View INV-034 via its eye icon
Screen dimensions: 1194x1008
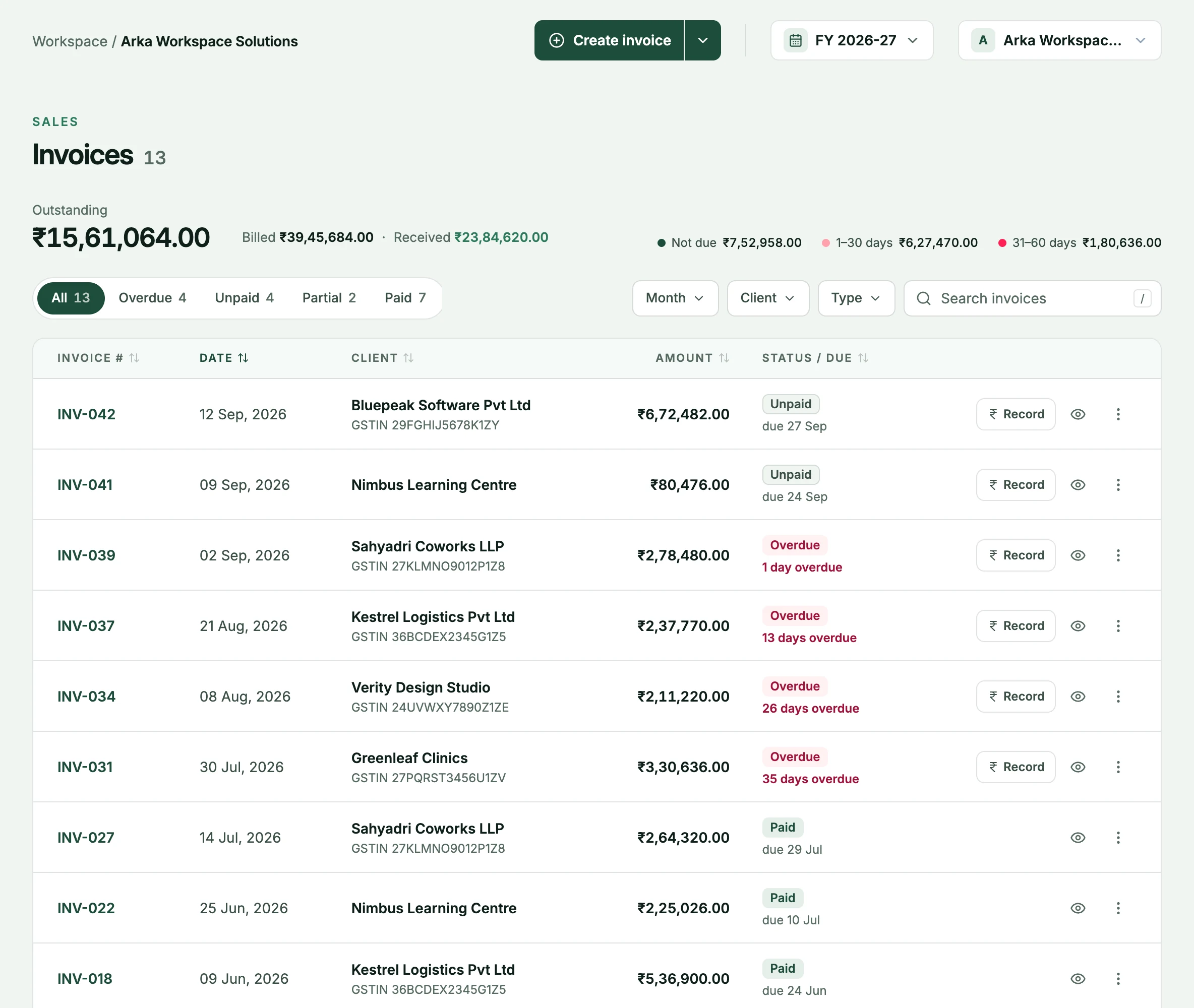point(1078,697)
